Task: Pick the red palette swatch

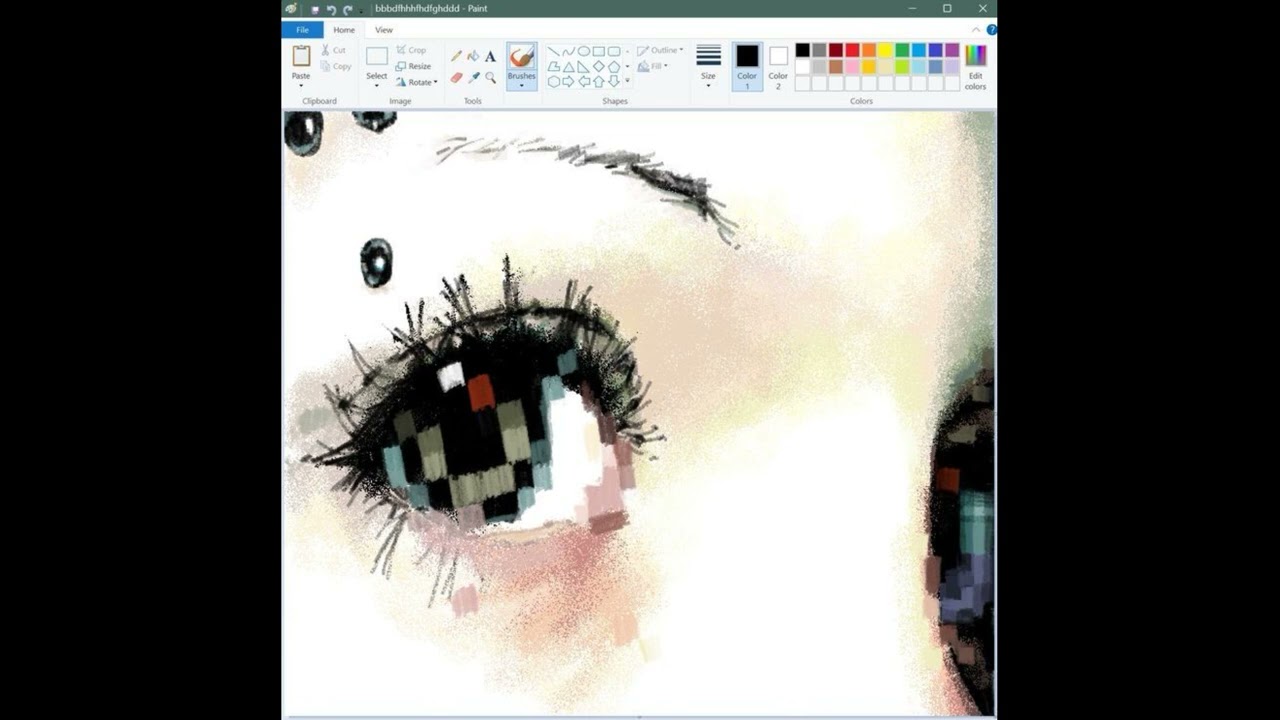Action: click(852, 50)
